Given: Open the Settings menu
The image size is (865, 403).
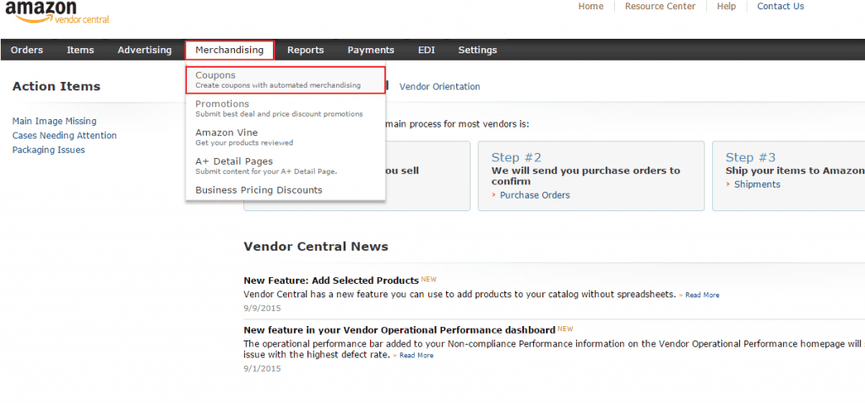Looking at the screenshot, I should 477,50.
